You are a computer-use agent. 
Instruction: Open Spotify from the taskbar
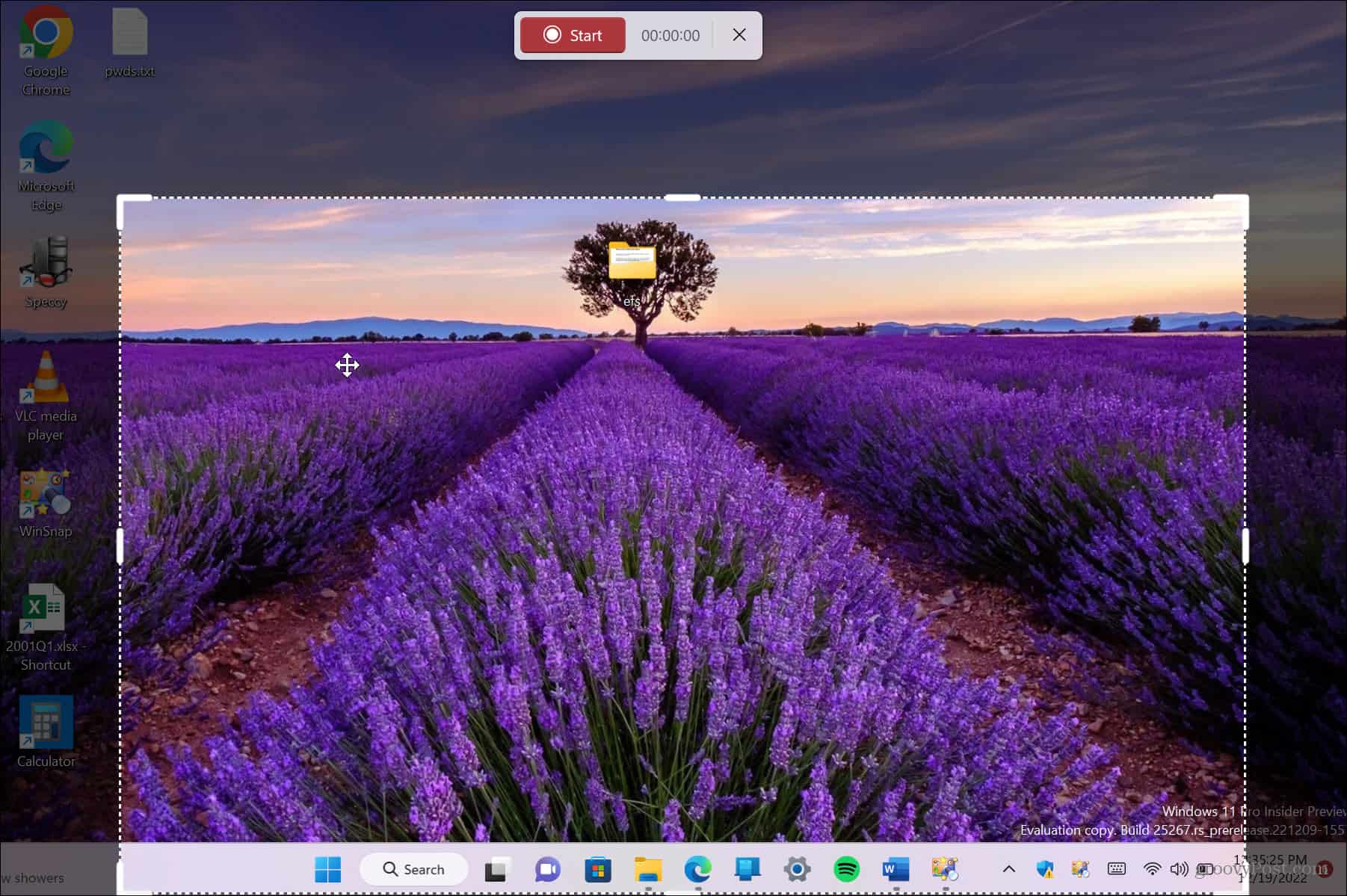pos(846,869)
